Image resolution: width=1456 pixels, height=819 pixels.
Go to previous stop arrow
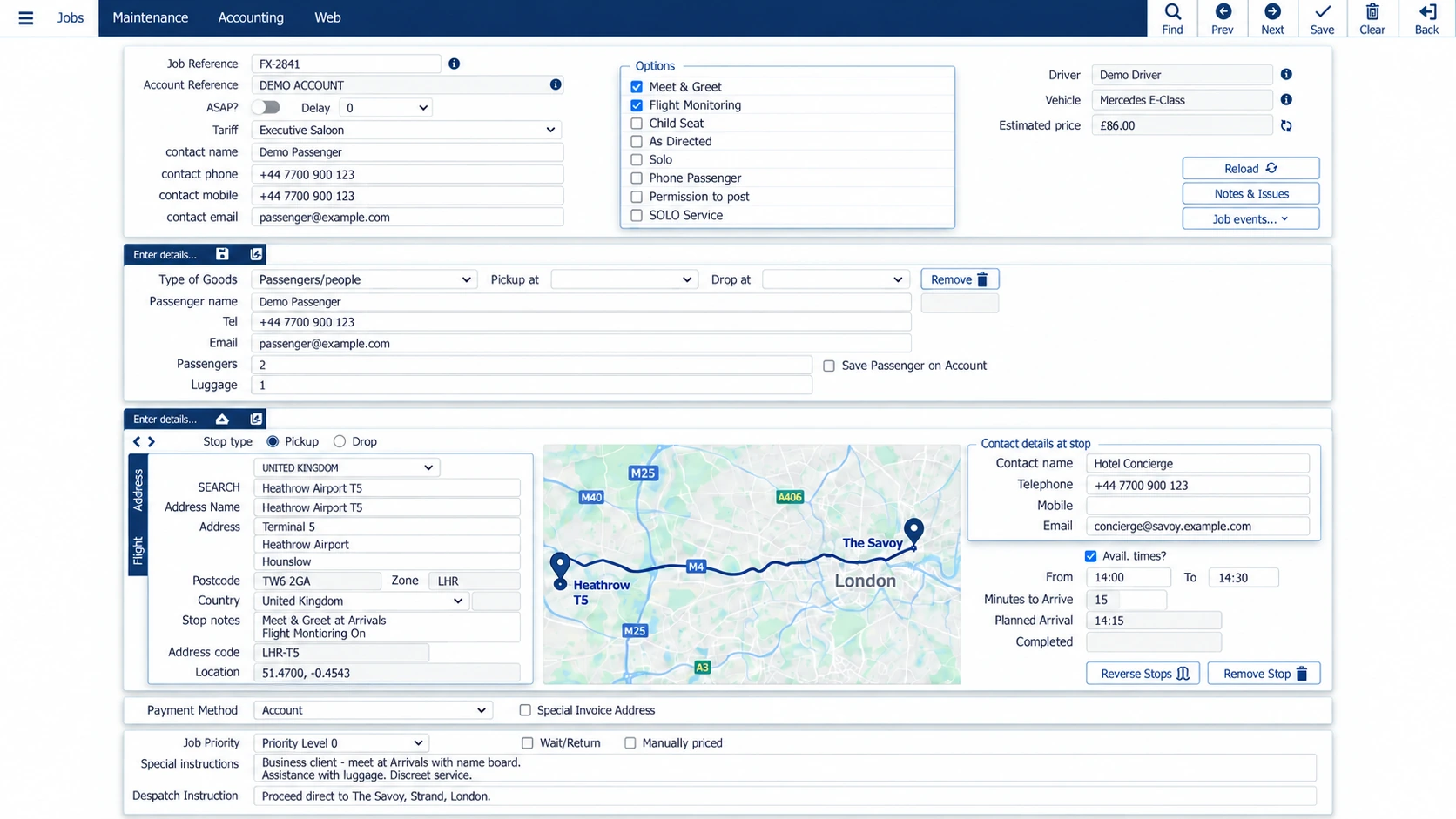[x=137, y=441]
